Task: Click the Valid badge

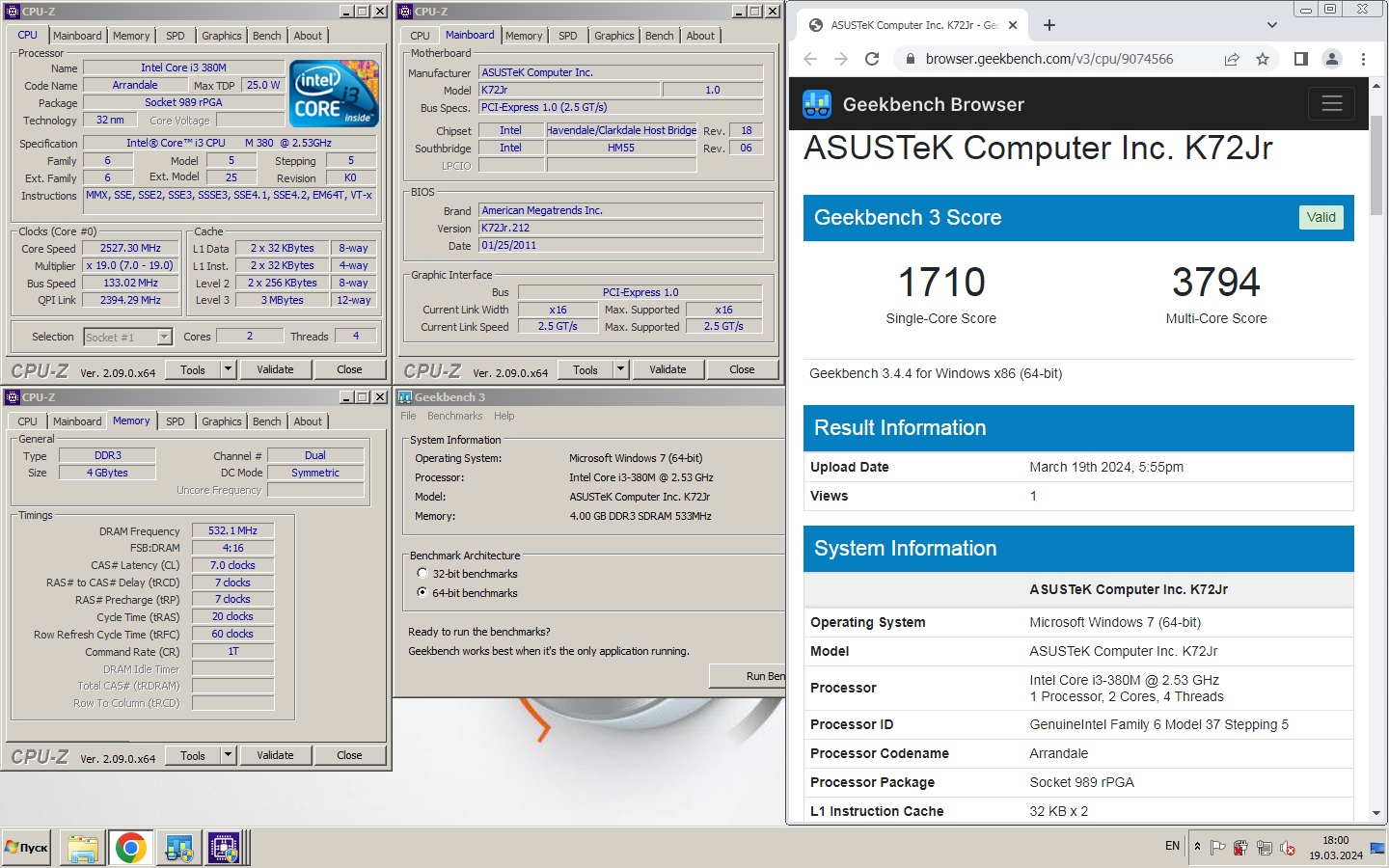Action: [x=1321, y=217]
